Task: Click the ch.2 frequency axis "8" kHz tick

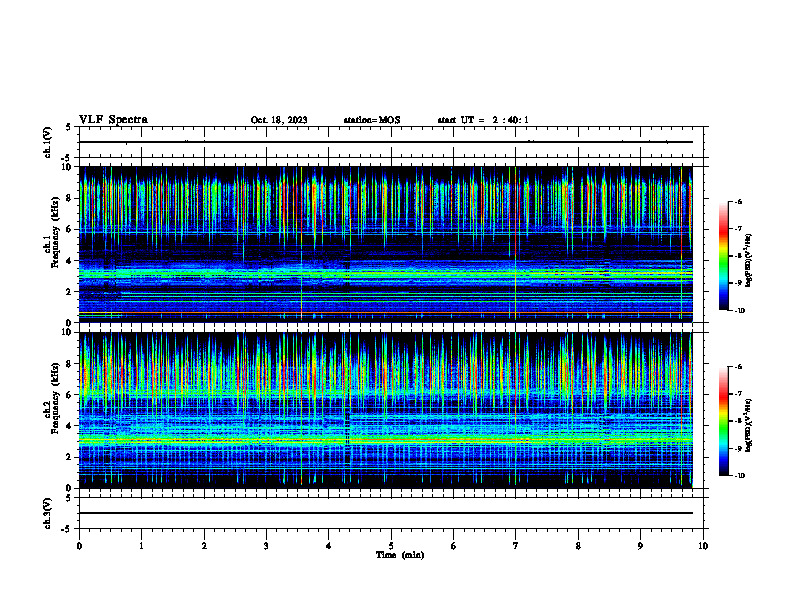Action: pyautogui.click(x=70, y=364)
